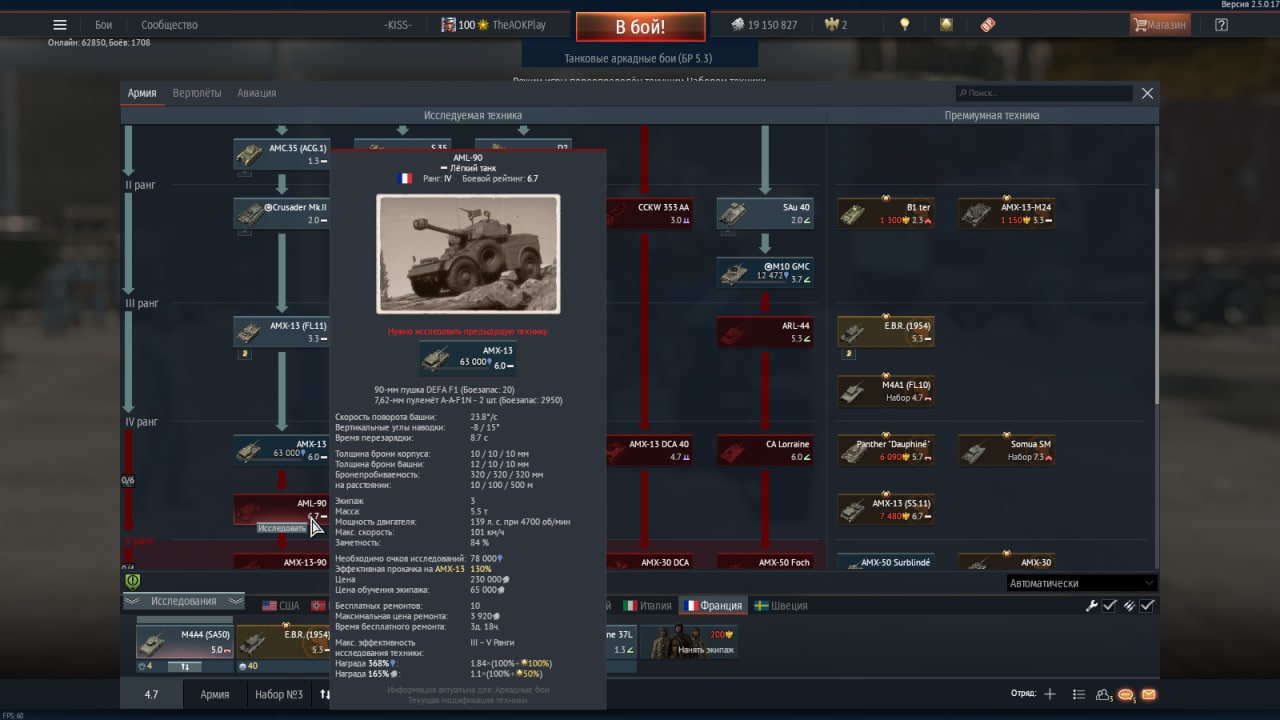
Task: Open the ticket items icon
Action: click(987, 25)
